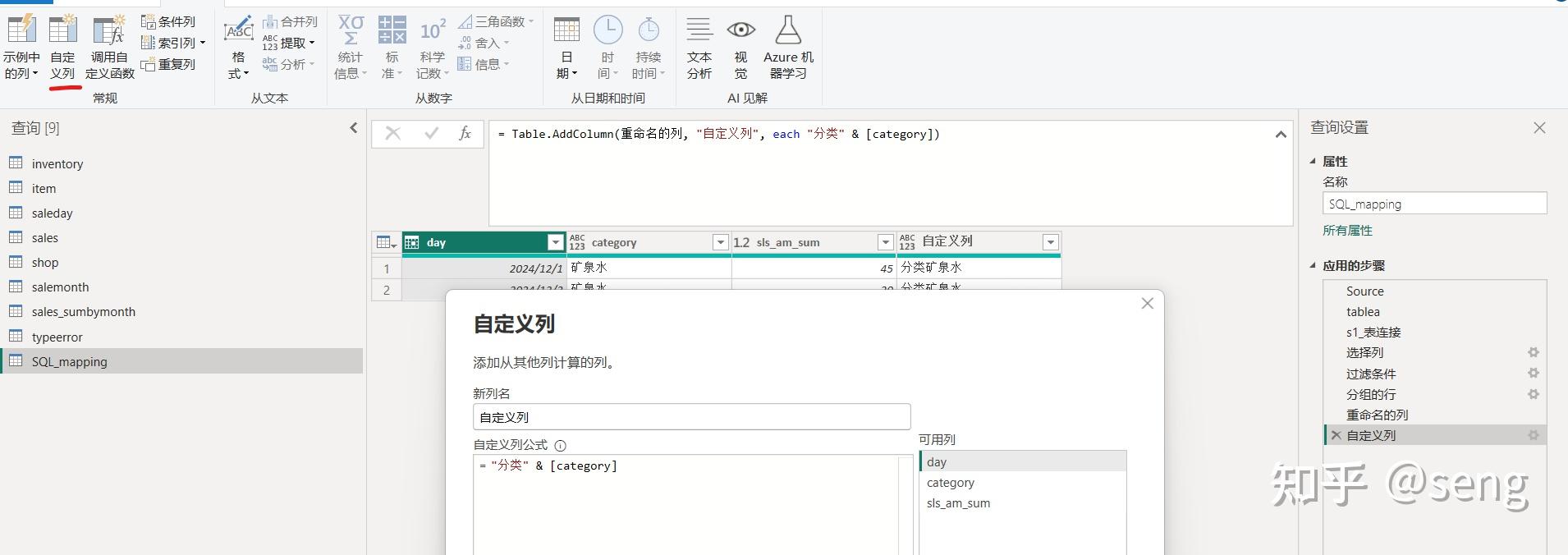Select the typeerror query
This screenshot has height=555, width=1568.
point(181,337)
